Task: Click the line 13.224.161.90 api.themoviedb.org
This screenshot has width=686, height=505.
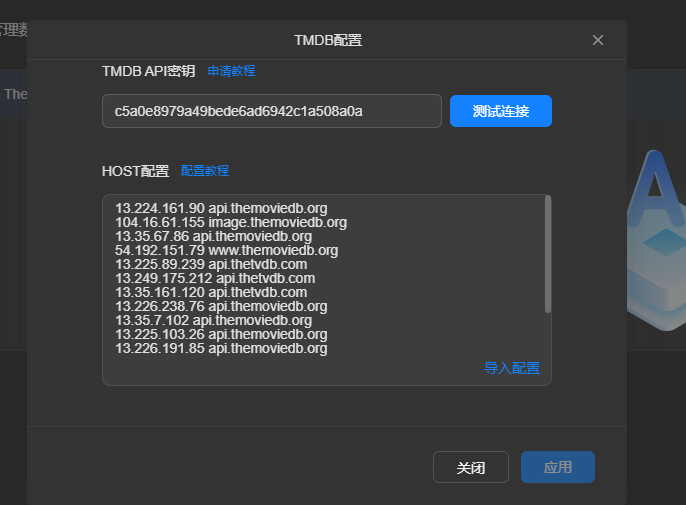Action: pos(221,208)
